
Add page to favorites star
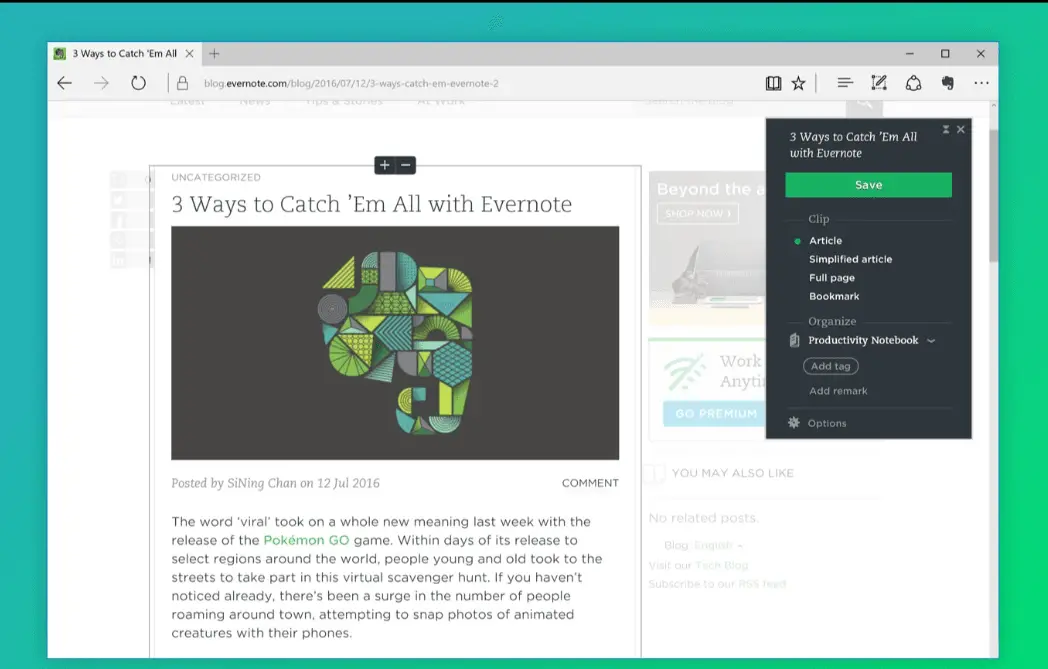click(x=799, y=84)
